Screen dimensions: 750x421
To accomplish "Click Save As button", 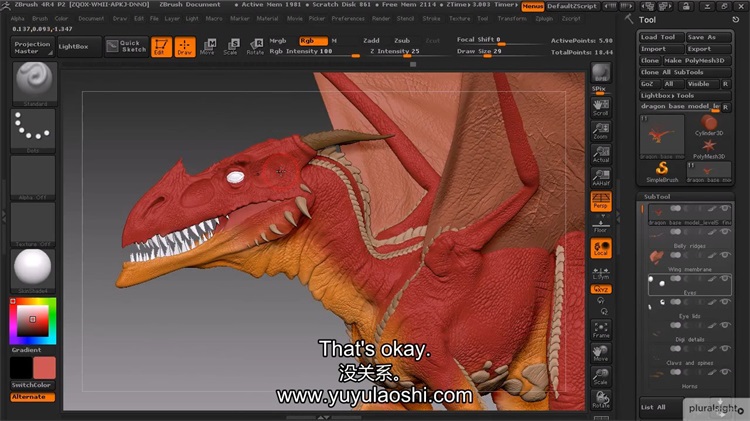I will point(708,37).
